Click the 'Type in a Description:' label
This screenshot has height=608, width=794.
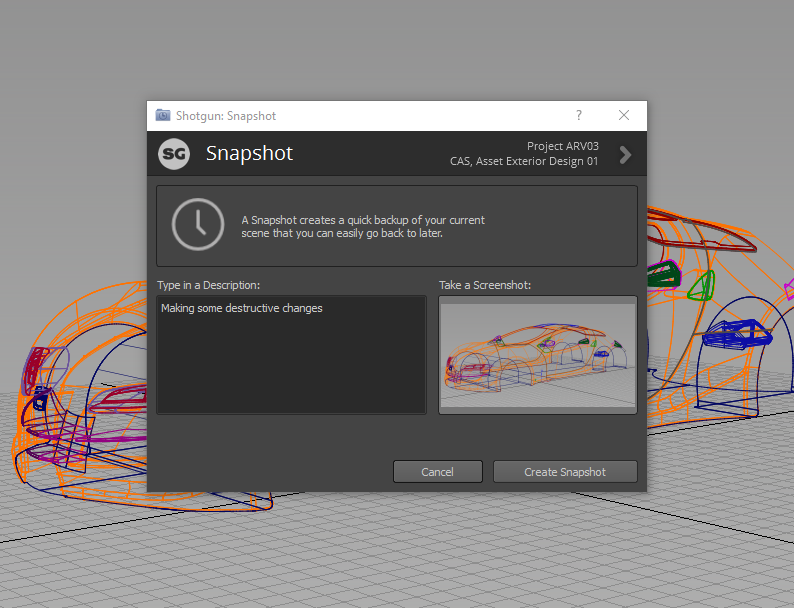click(209, 285)
